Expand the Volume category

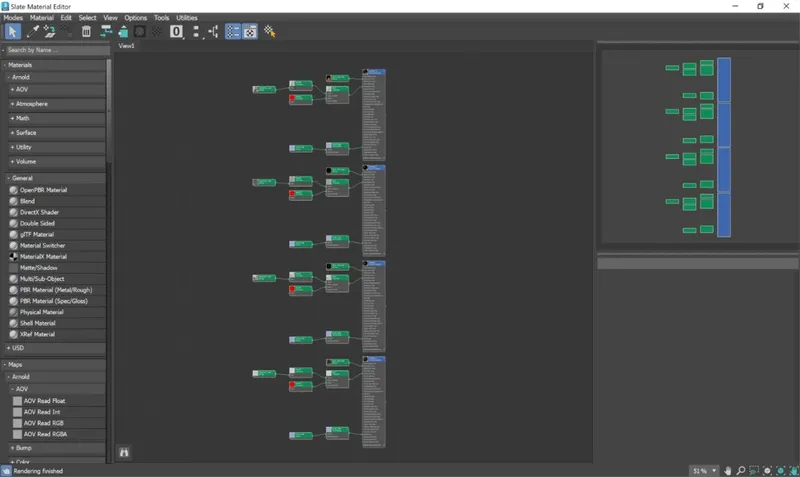coord(57,161)
